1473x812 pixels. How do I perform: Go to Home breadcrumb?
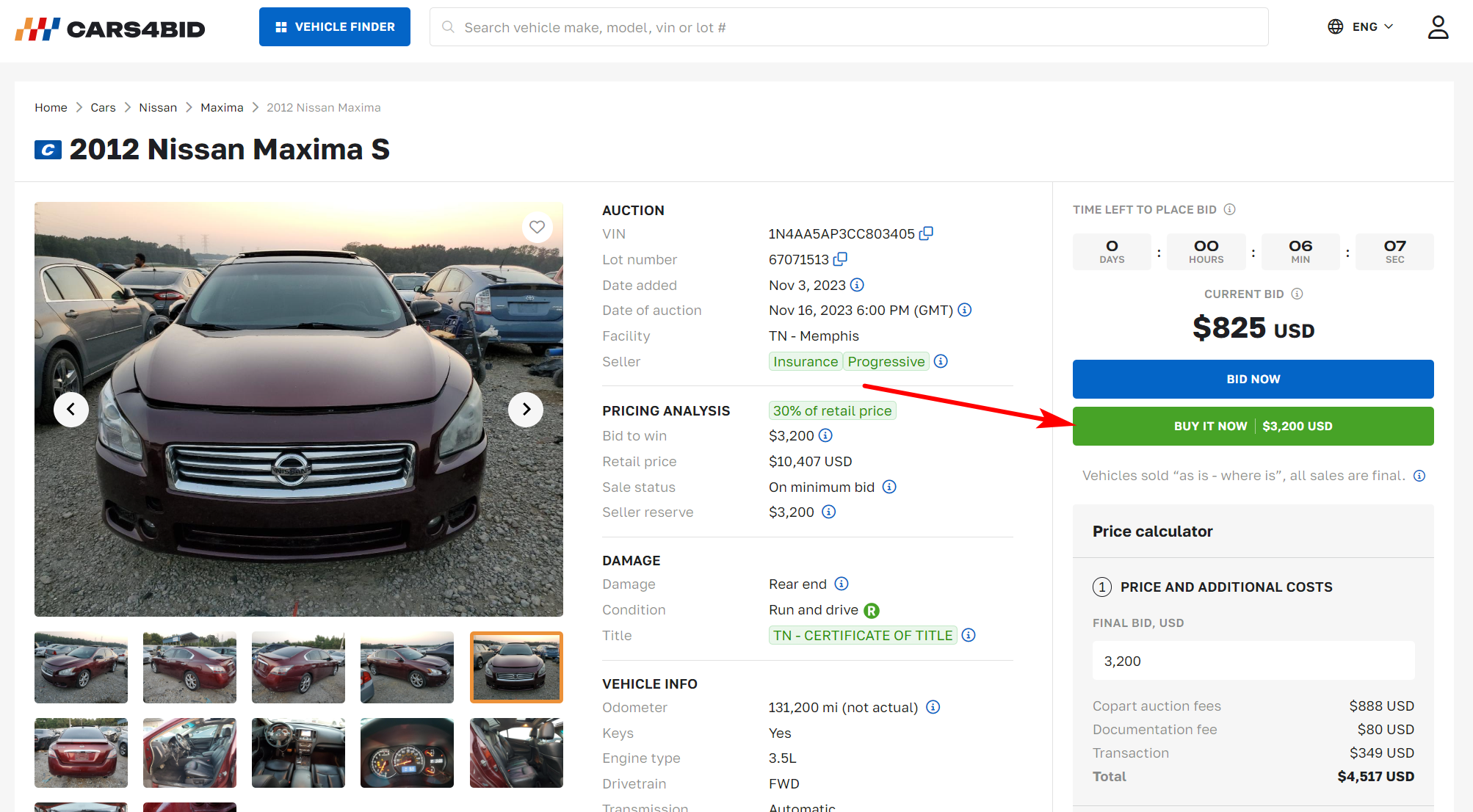coord(51,107)
